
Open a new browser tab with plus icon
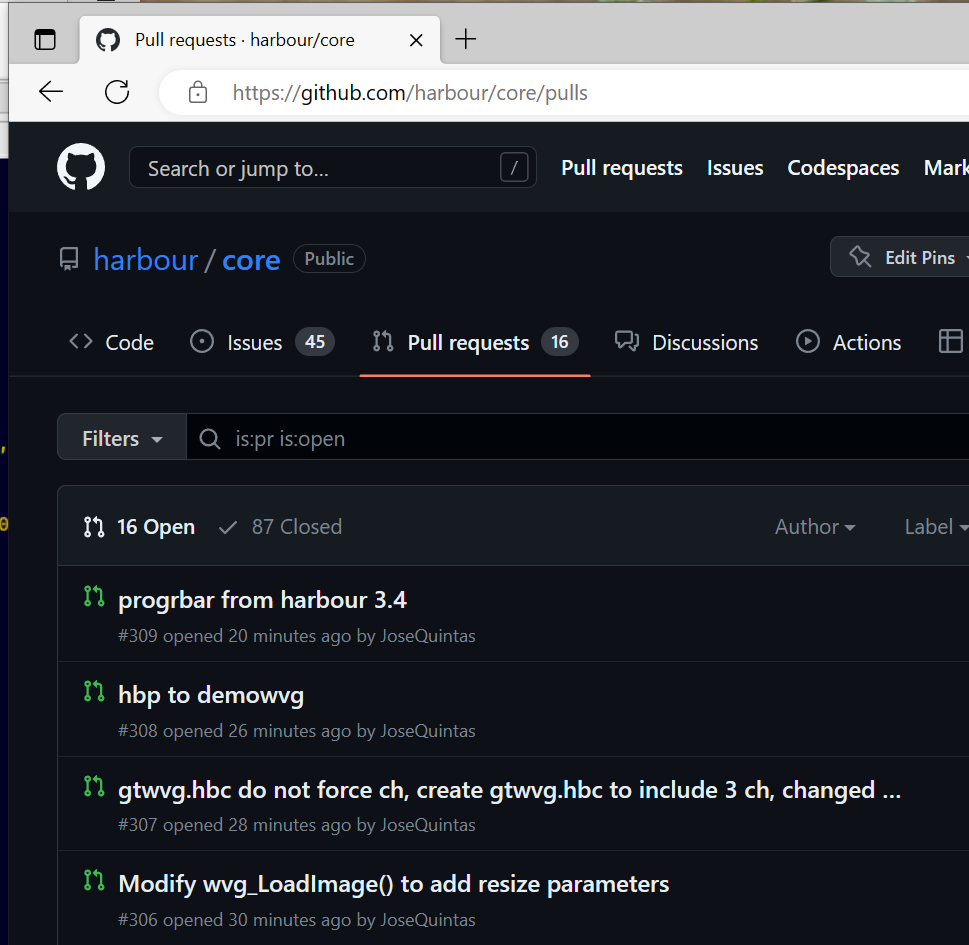[x=466, y=40]
